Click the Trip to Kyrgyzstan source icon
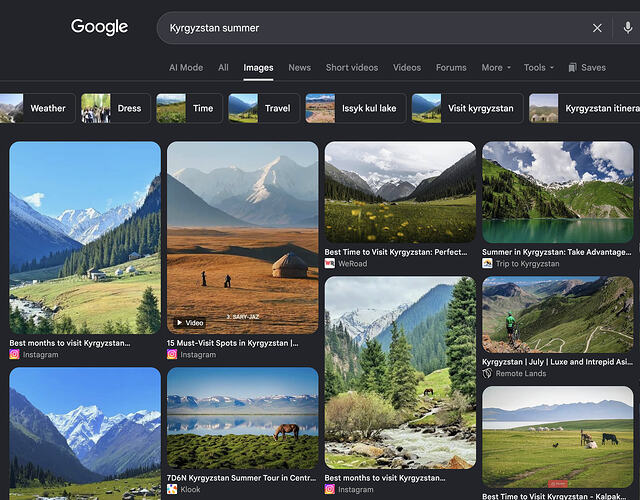The image size is (640, 500). (487, 263)
